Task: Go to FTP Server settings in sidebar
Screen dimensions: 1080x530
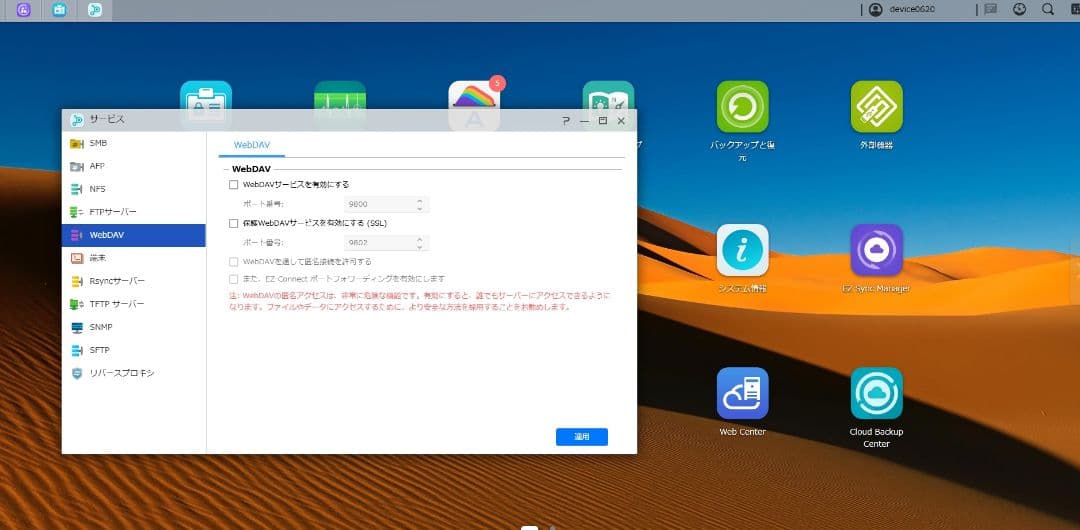Action: pos(112,212)
